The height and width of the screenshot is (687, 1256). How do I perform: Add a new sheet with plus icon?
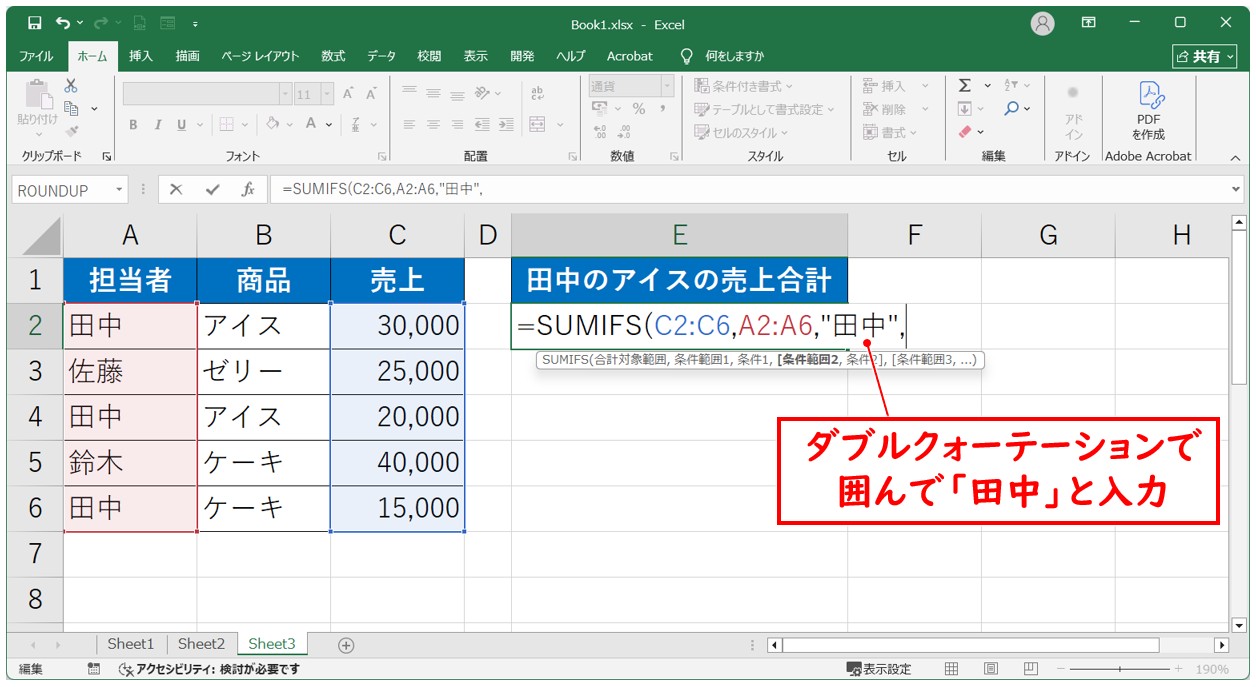tap(346, 645)
